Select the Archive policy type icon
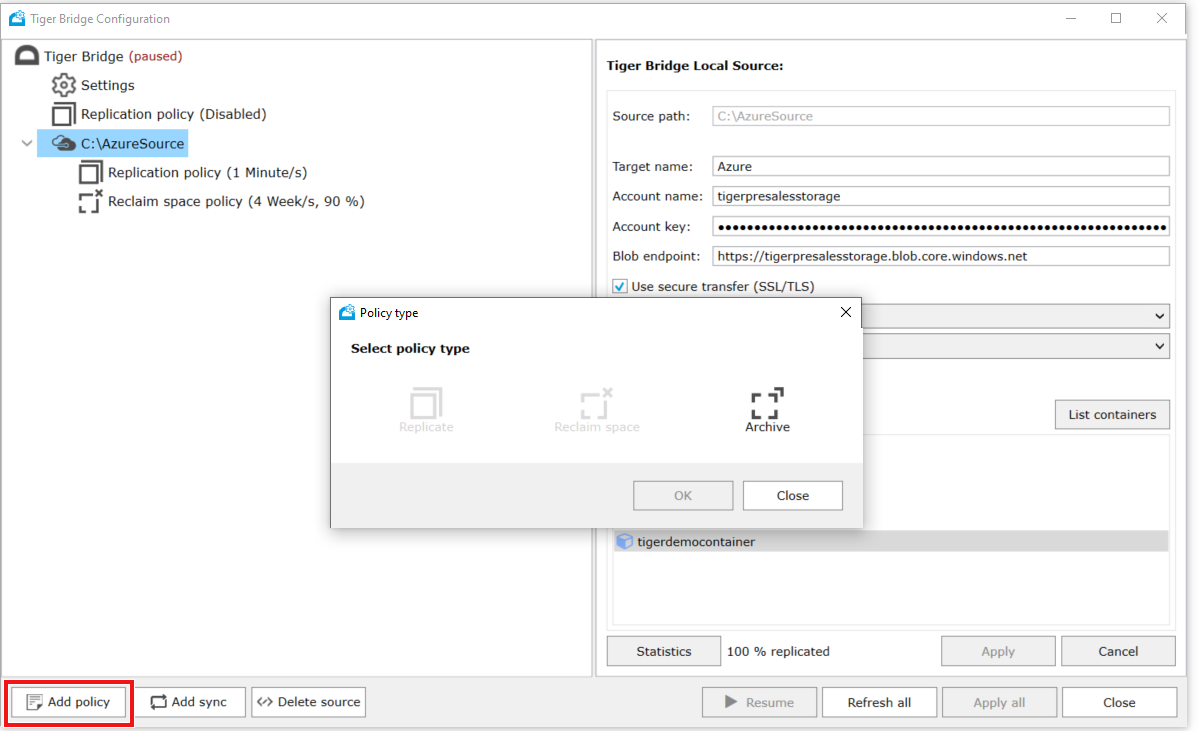The width and height of the screenshot is (1199, 731). [766, 403]
